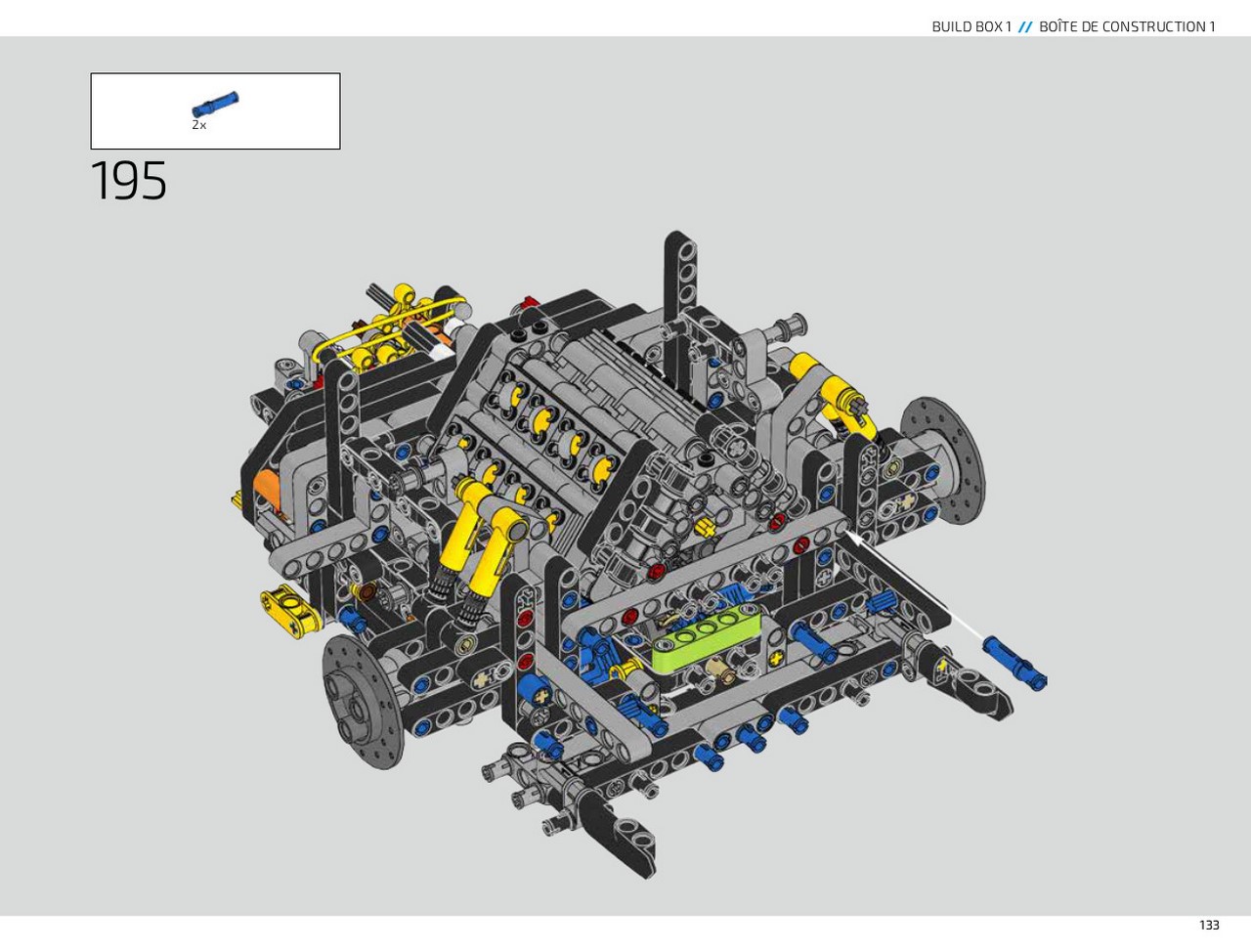Image resolution: width=1251 pixels, height=952 pixels.
Task: Click the 'BUILD BOX 1' header text
Action: pos(971,26)
